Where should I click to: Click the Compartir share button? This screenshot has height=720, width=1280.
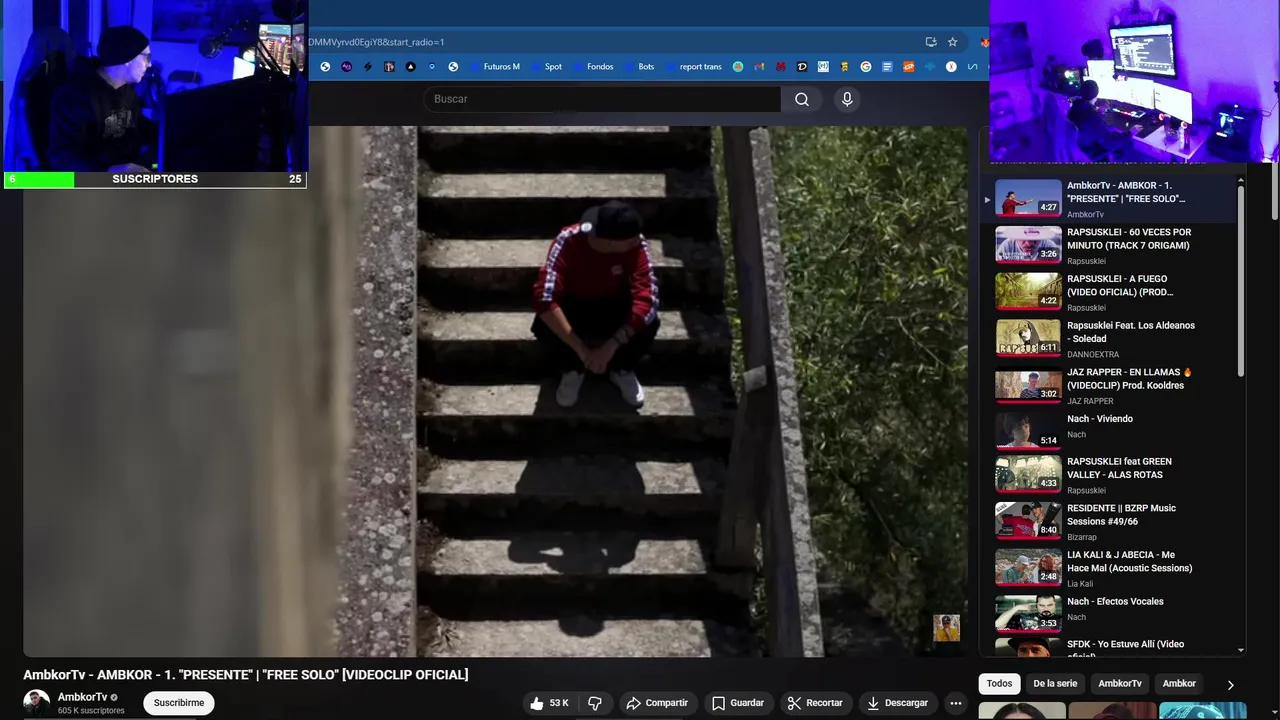tap(657, 703)
